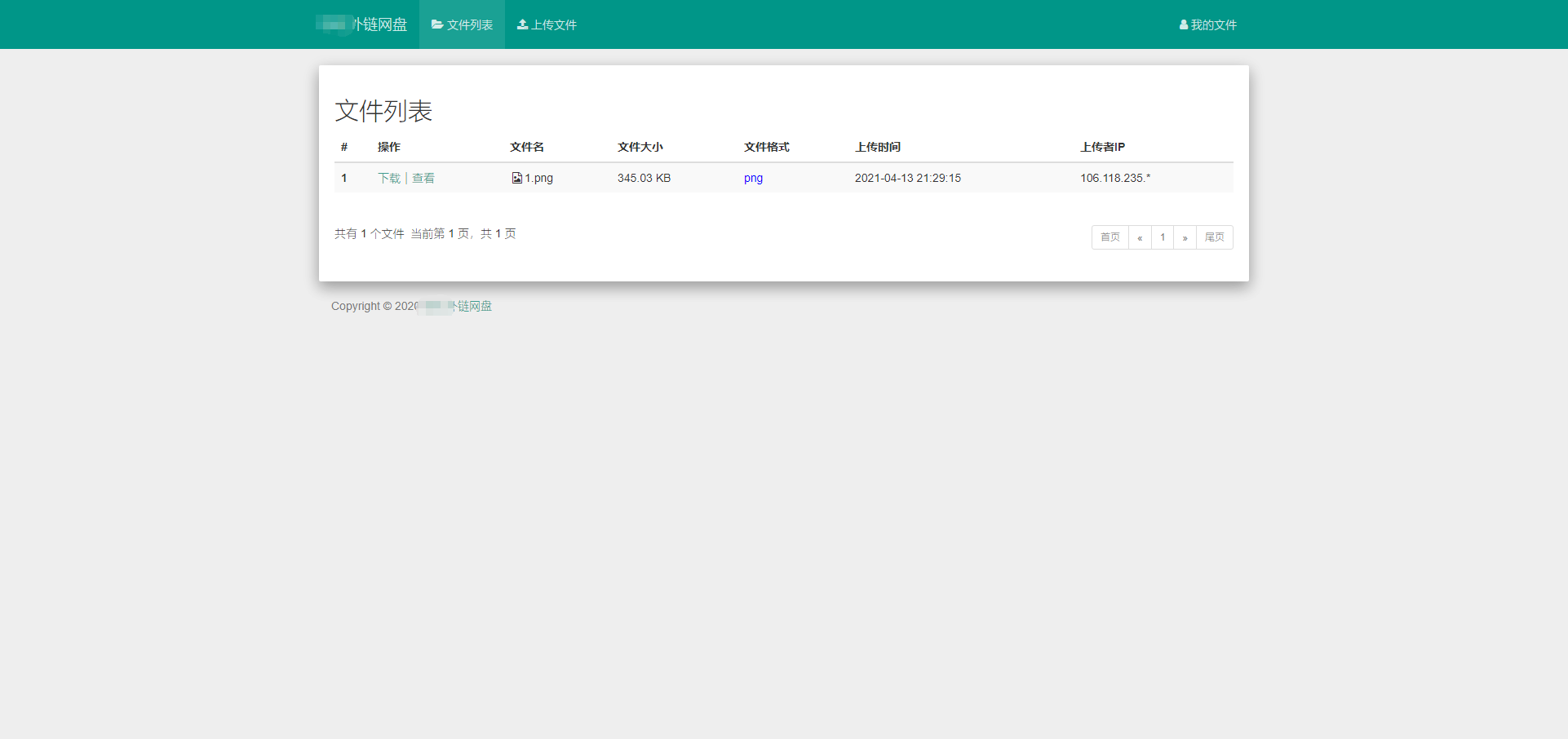The height and width of the screenshot is (739, 1568).
Task: Click the 上传时间 column header
Action: tap(877, 147)
